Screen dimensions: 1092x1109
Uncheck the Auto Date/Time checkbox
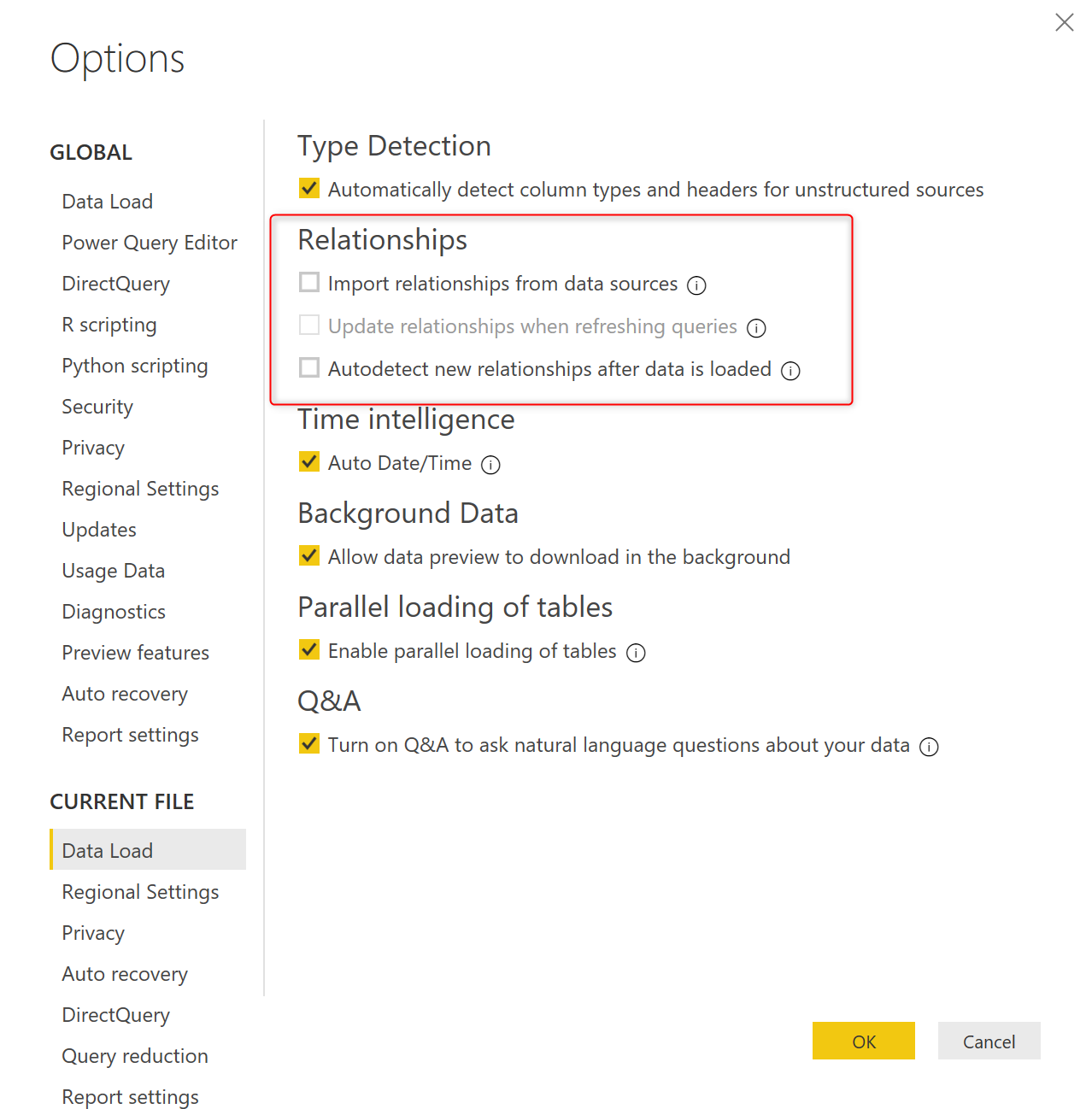pos(309,461)
